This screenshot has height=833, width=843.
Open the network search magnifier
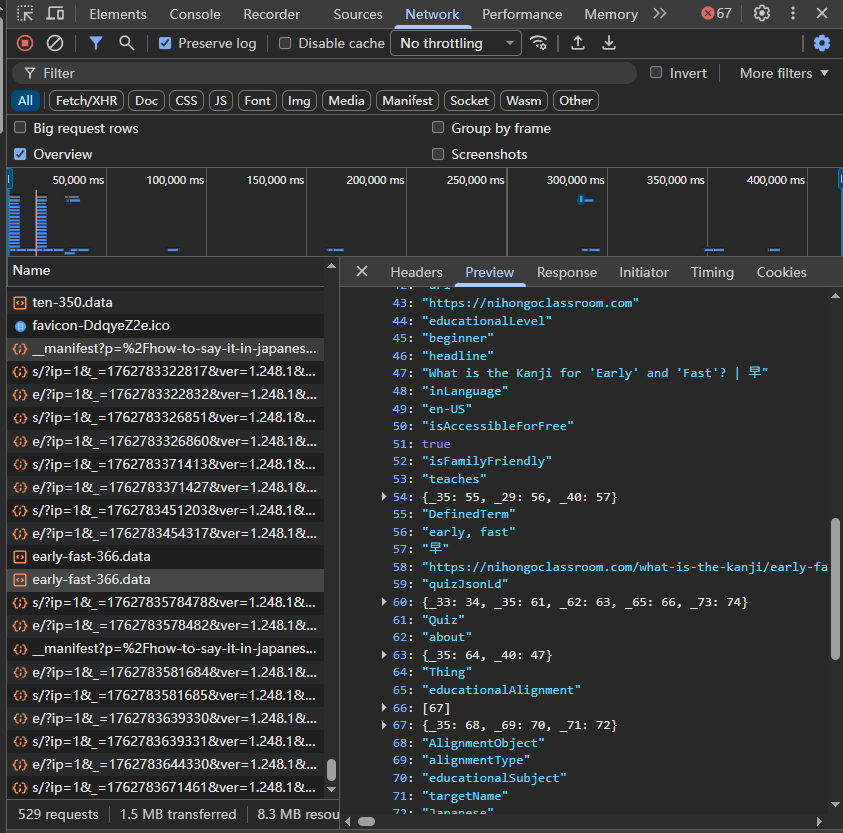coord(127,43)
